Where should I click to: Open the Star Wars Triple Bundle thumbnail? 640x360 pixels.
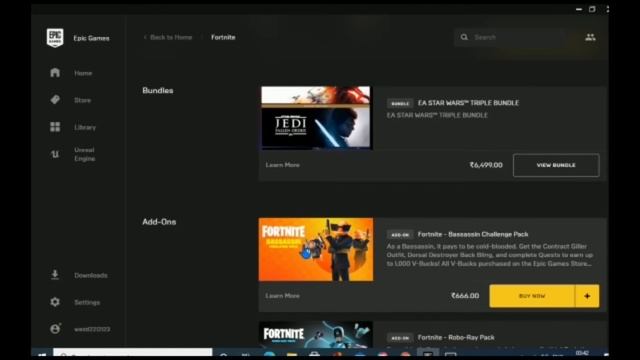[x=316, y=118]
